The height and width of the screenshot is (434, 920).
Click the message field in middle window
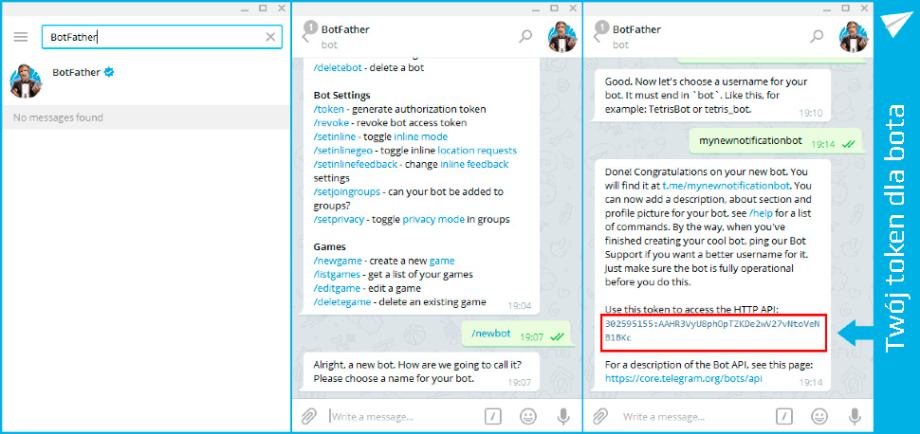[x=402, y=417]
